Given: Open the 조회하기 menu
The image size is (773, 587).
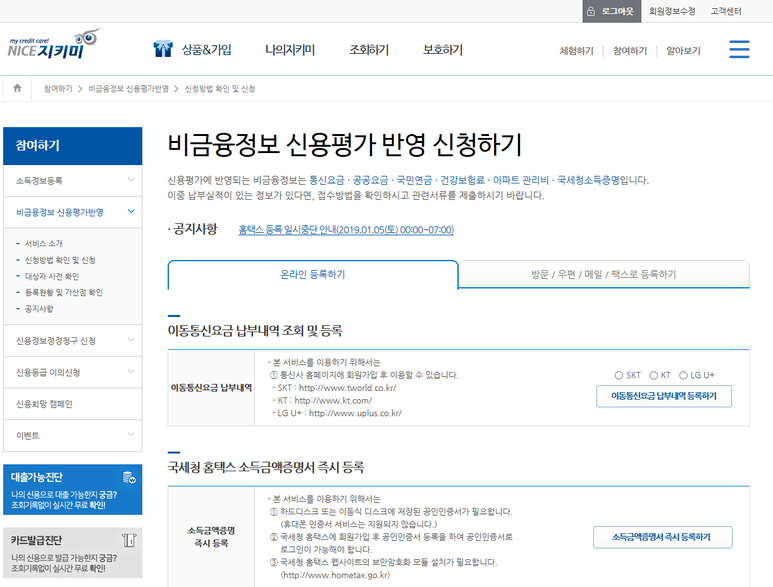Looking at the screenshot, I should [369, 50].
